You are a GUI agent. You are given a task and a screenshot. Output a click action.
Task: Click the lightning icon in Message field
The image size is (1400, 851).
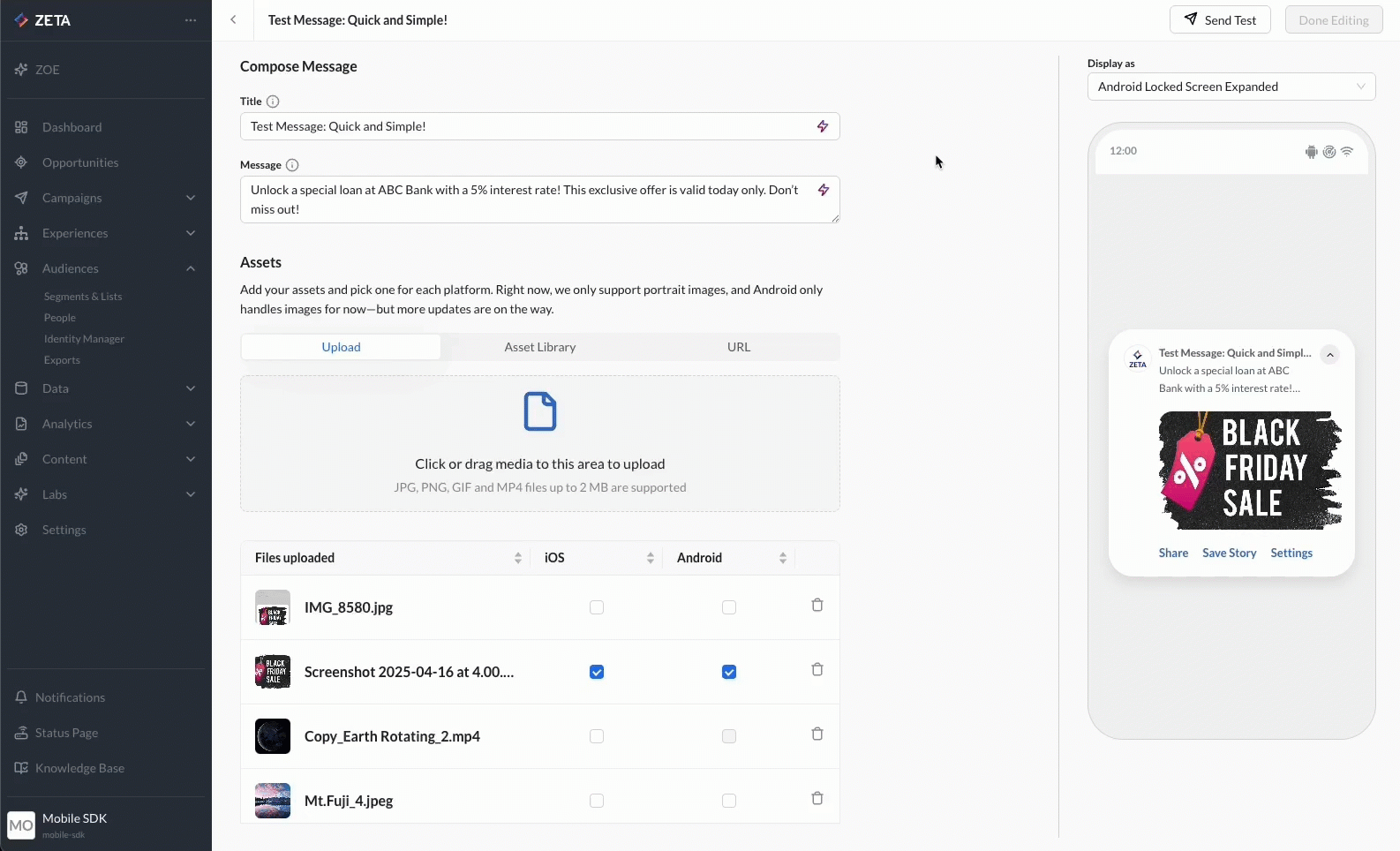[x=823, y=190]
